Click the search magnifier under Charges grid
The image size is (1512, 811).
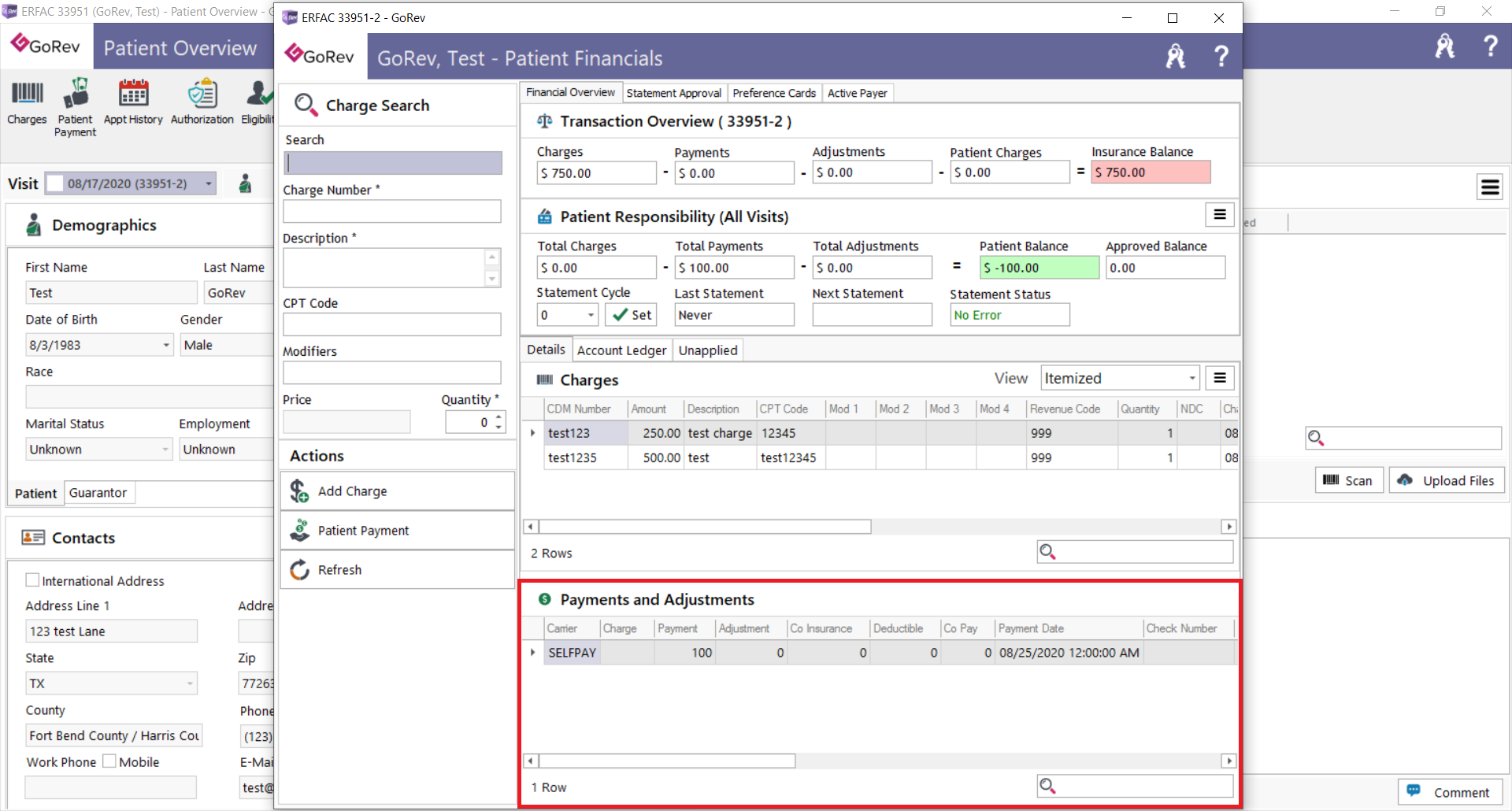[1047, 552]
